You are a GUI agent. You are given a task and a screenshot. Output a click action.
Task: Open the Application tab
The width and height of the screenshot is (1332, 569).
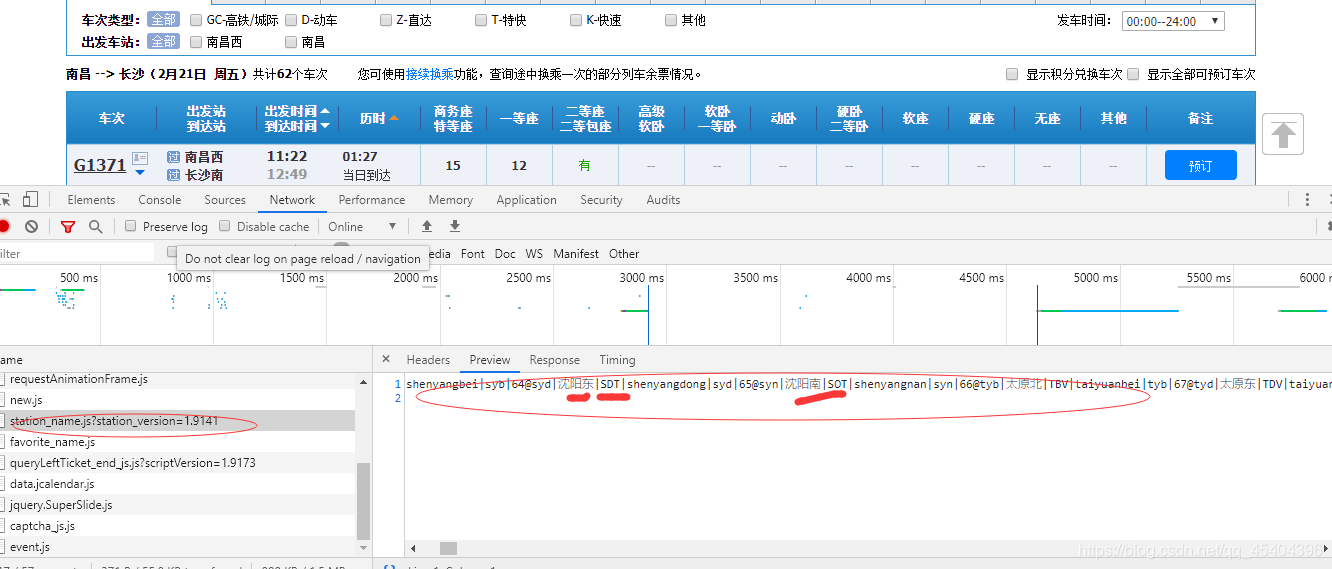click(526, 200)
